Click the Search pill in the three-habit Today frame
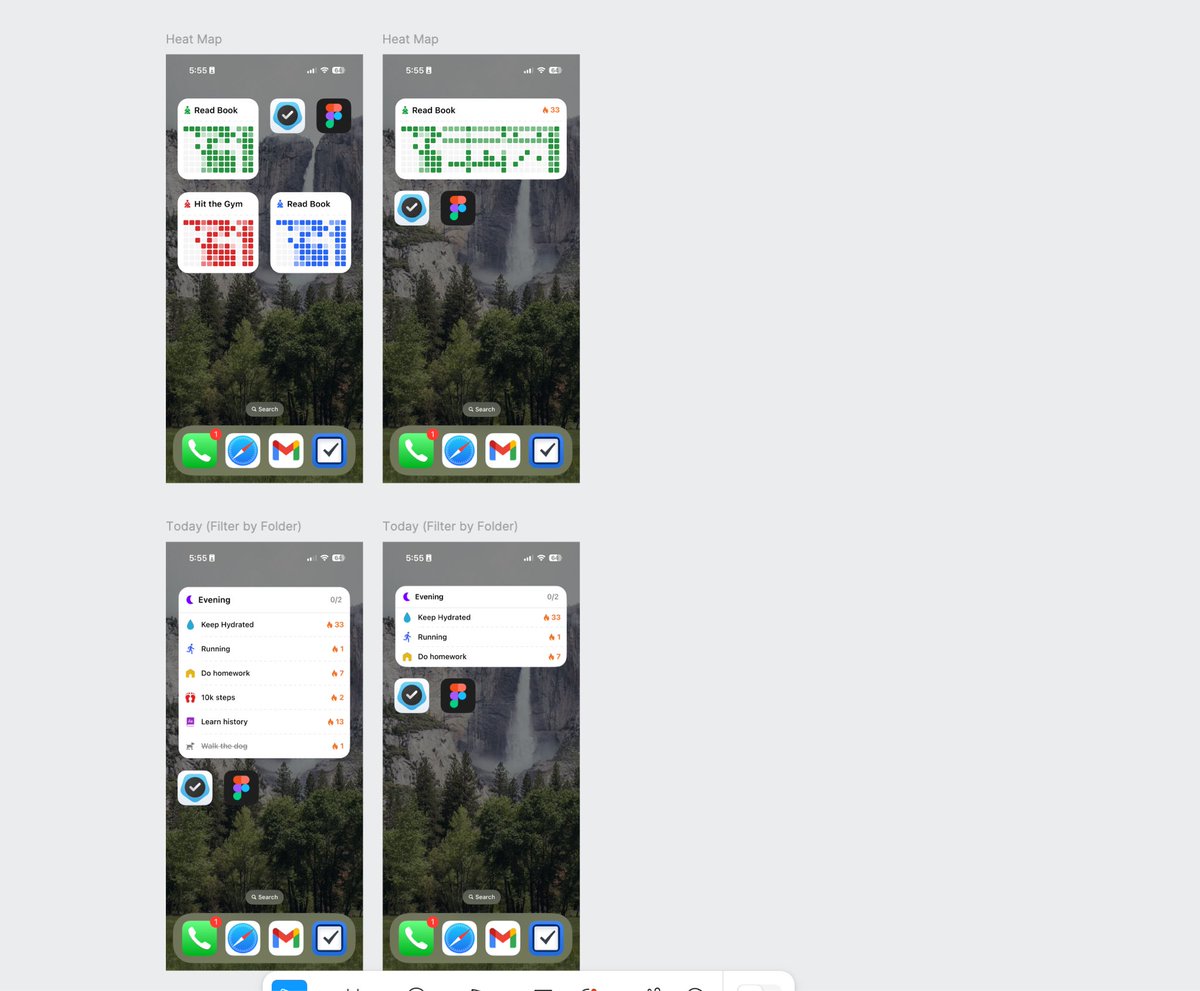Image resolution: width=1200 pixels, height=991 pixels. click(482, 897)
